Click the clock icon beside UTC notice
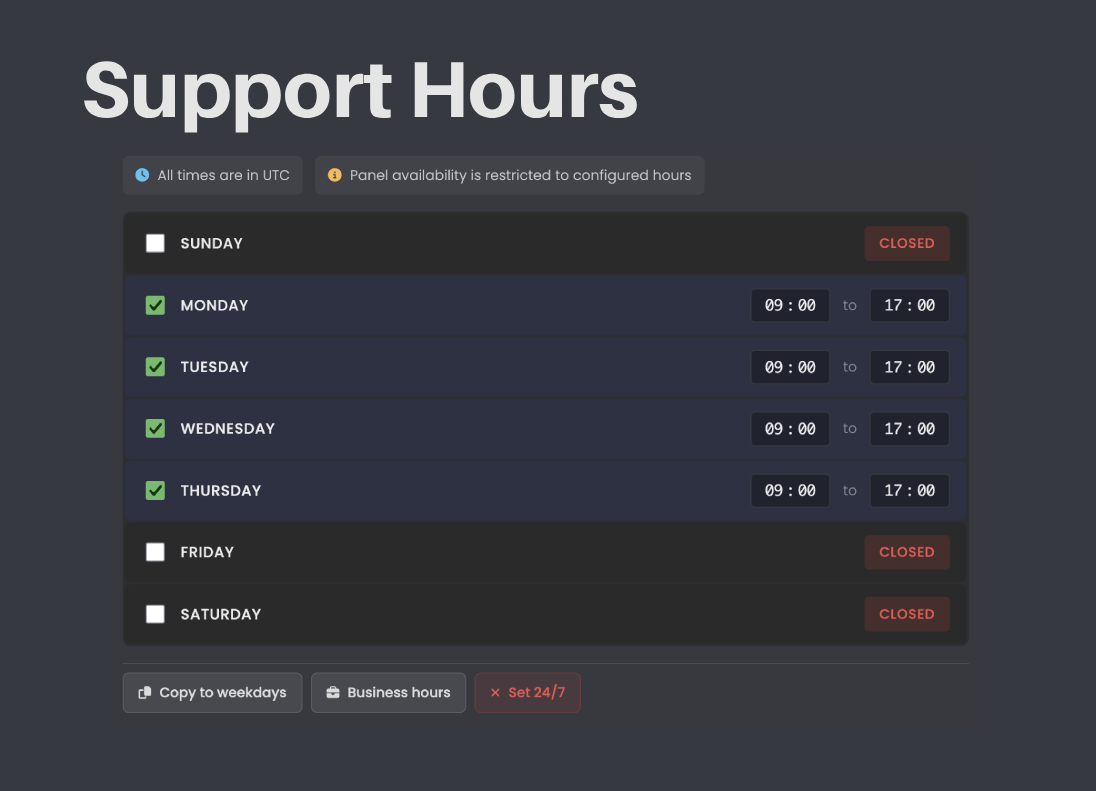Image resolution: width=1096 pixels, height=791 pixels. tap(142, 175)
